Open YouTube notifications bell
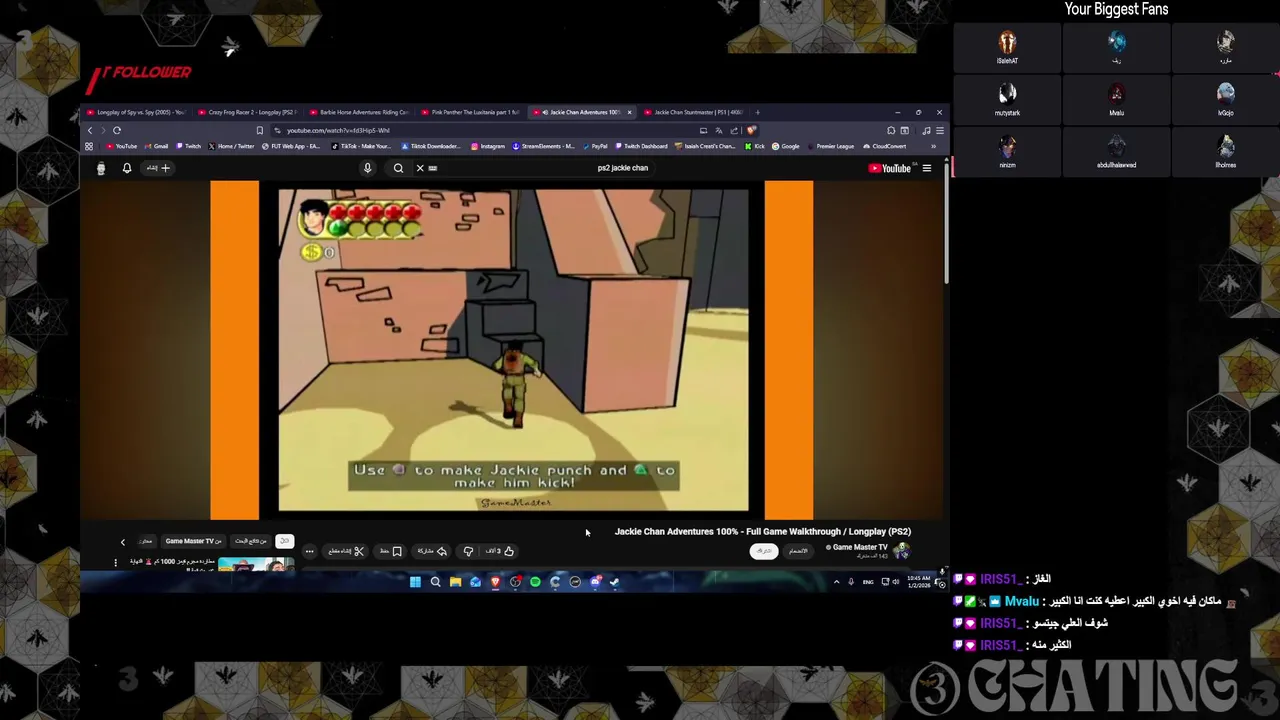Viewport: 1280px width, 720px height. point(127,168)
